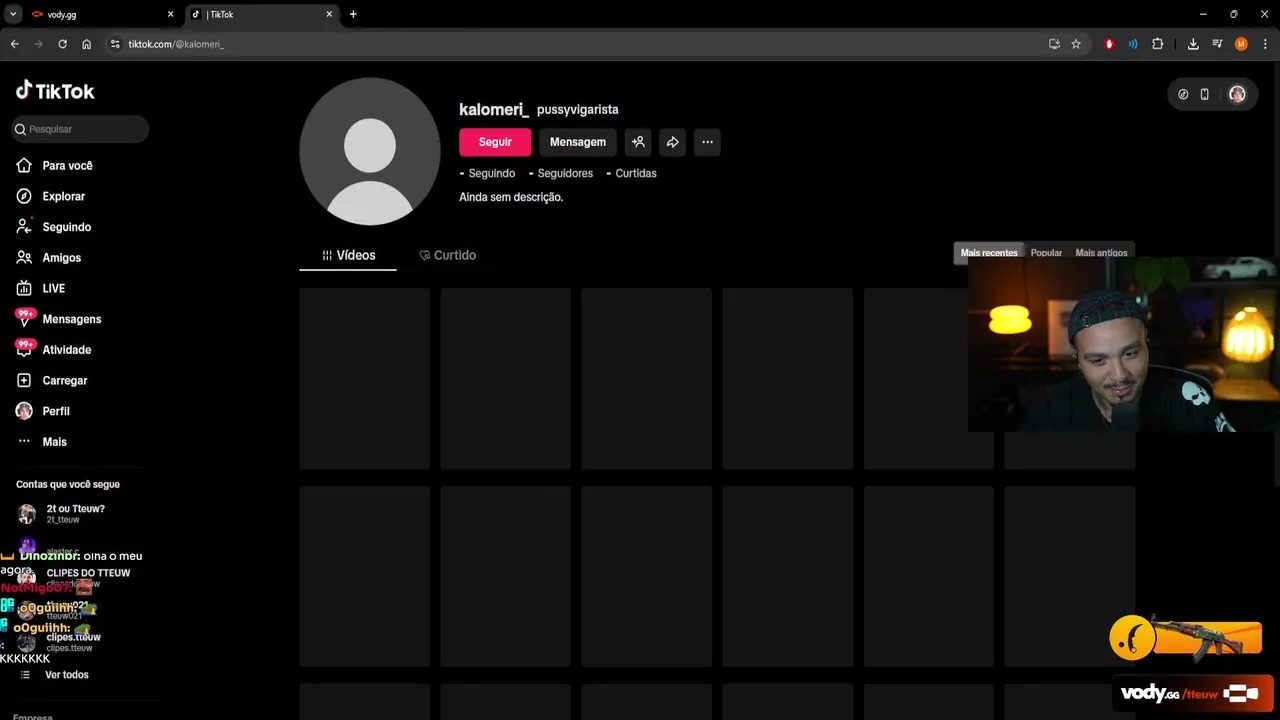Click the TikTok coin icon at top right
Image resolution: width=1280 pixels, height=720 pixels.
[1183, 94]
